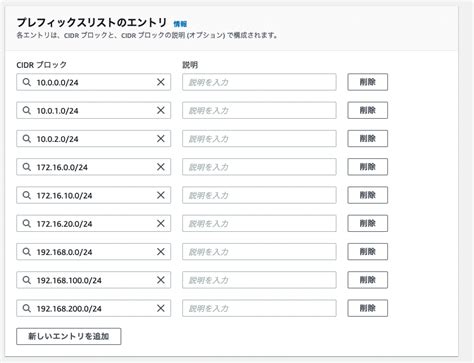The height and width of the screenshot is (363, 474).
Task: Delete the 172.16.10.0/24 entry row
Action: pyautogui.click(x=368, y=195)
